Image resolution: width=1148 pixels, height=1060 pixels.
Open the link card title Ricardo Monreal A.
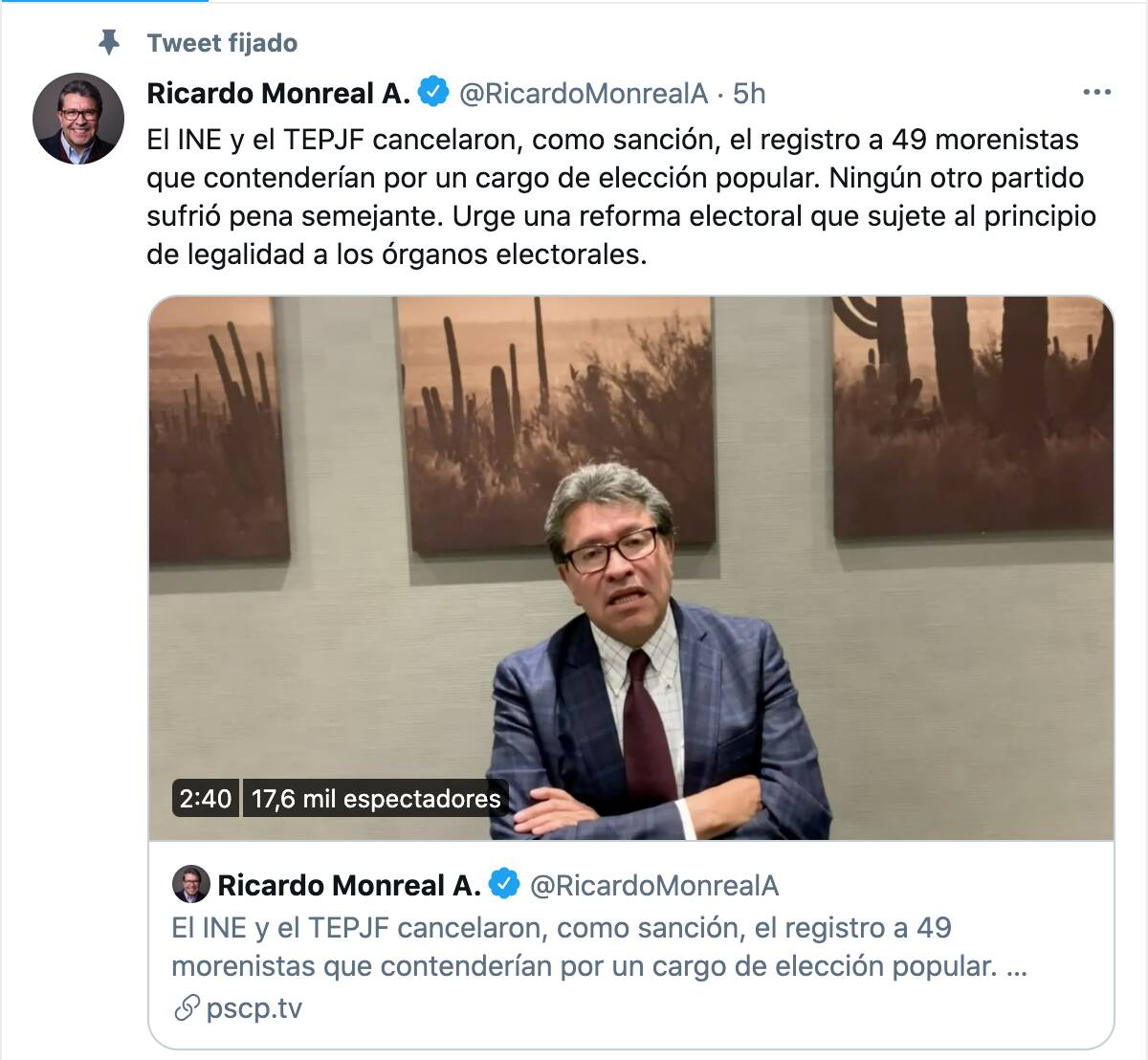point(349,885)
